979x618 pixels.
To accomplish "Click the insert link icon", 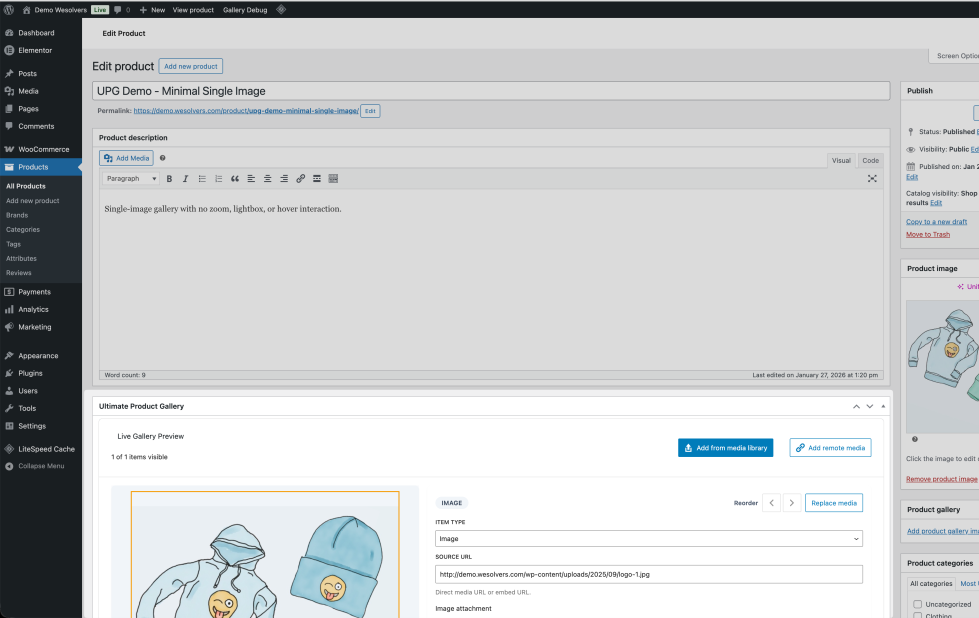I will click(x=300, y=179).
